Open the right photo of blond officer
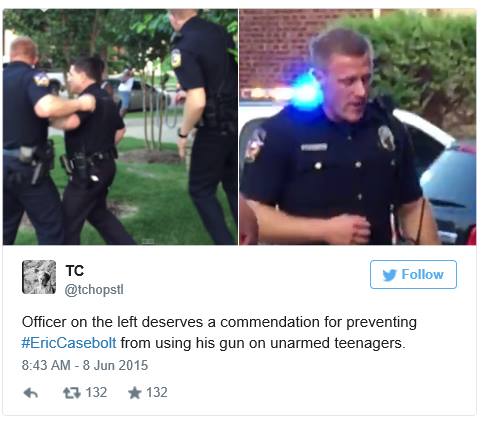Viewport: 486px width, 422px height. tap(358, 127)
